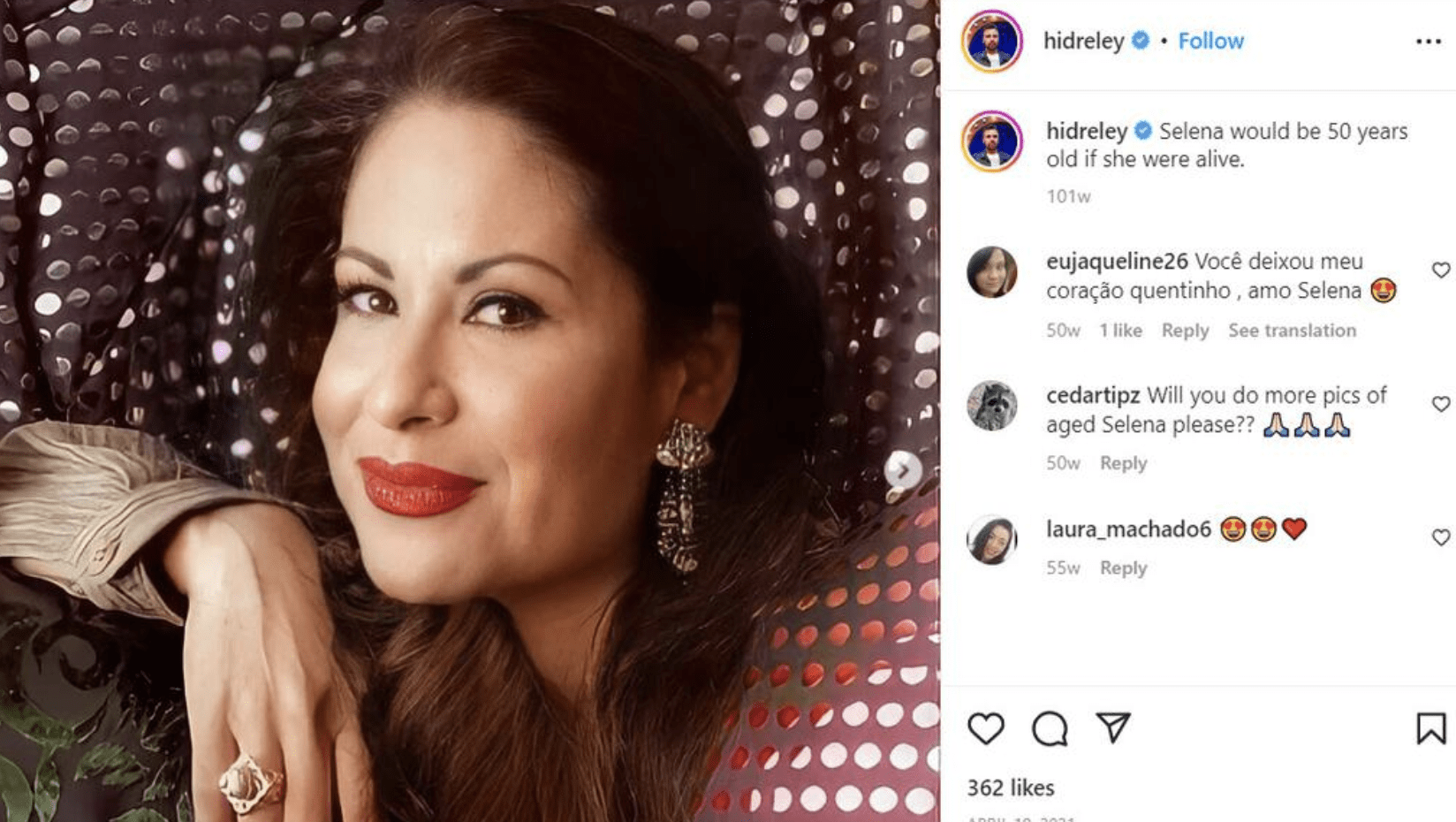The image size is (1456, 822).
Task: Open eujaqueline26's profile avatar
Action: (991, 271)
